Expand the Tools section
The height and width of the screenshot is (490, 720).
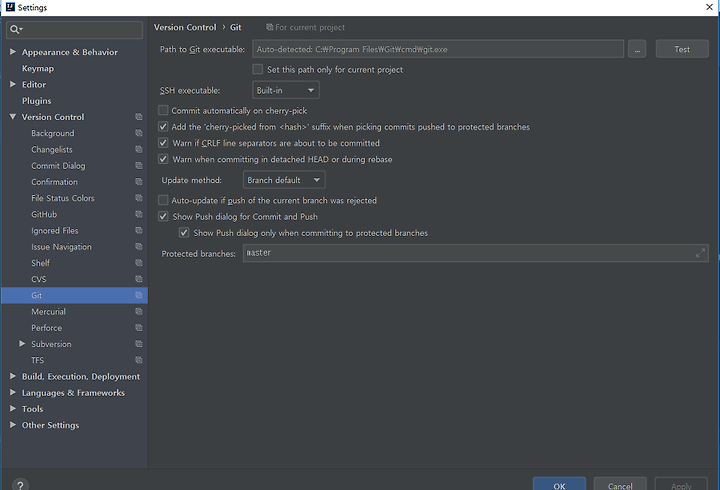[13, 409]
